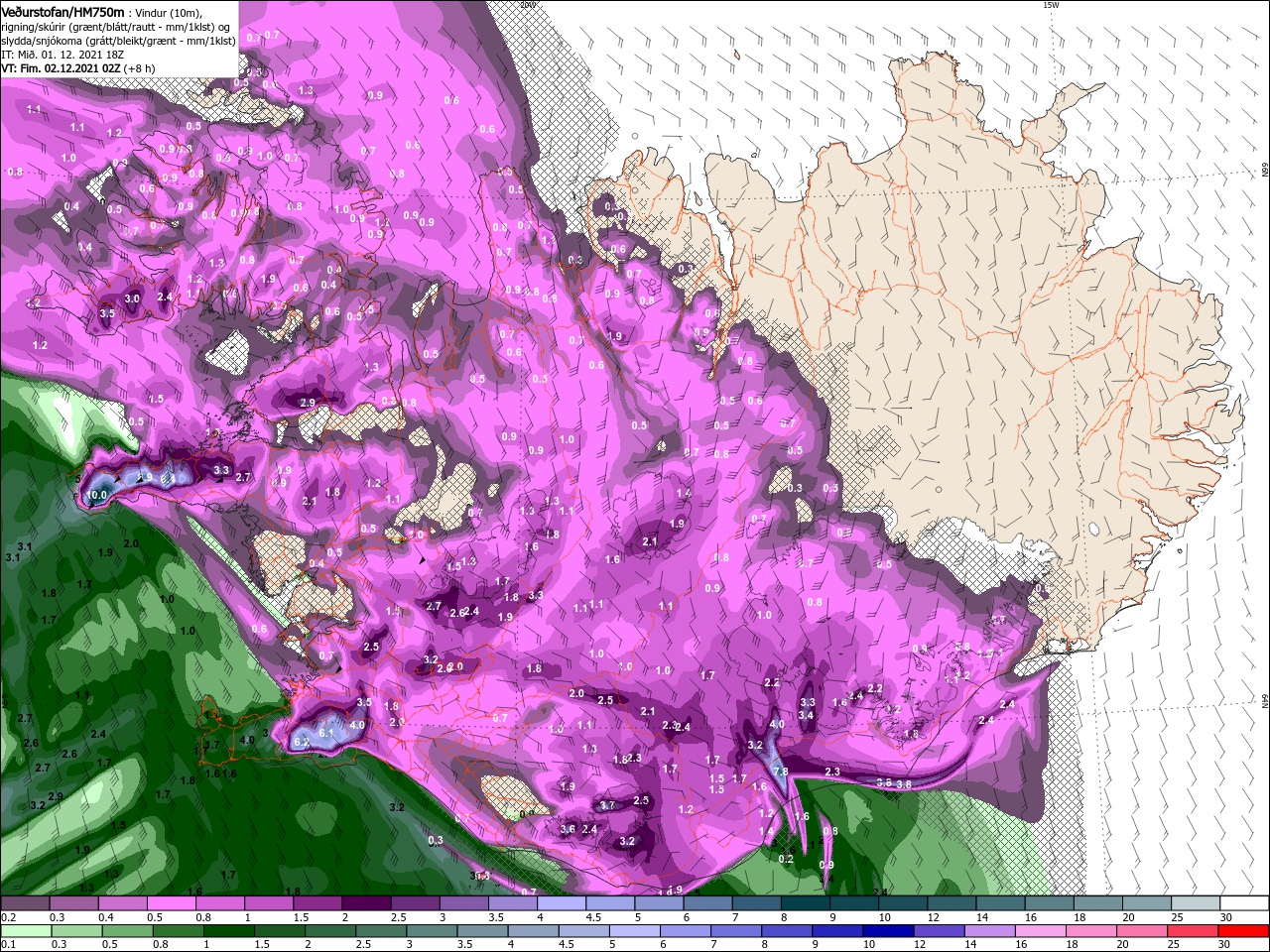Click the '0.1' label in rain legend

8,945
